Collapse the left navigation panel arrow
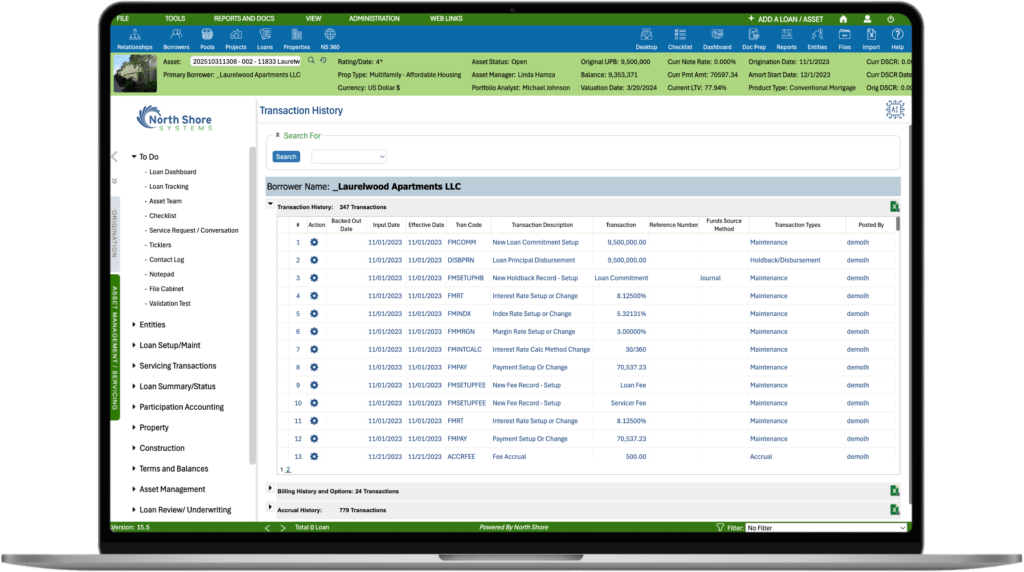The width and height of the screenshot is (1024, 572). [x=114, y=157]
